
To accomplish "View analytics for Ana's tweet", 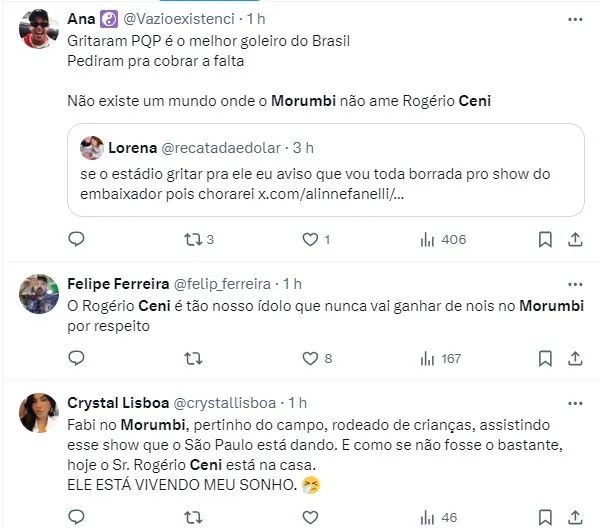I will 427,239.
